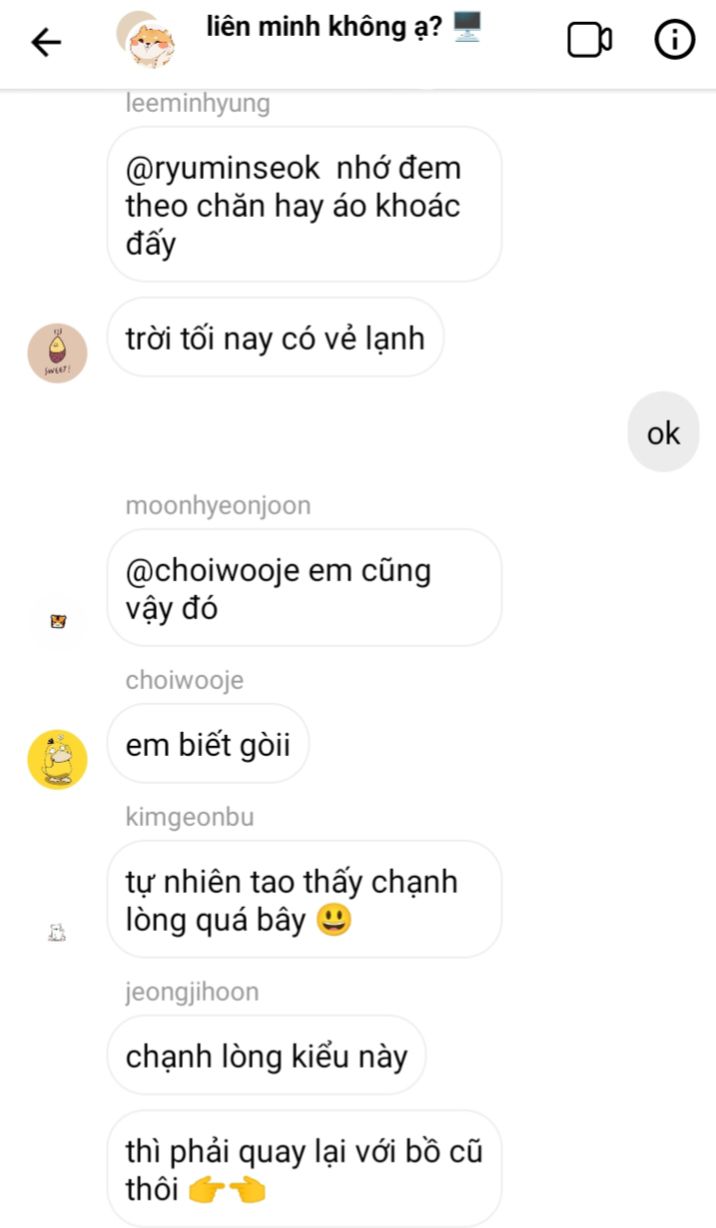Tap the back arrow icon
716x1228 pixels.
[46, 42]
